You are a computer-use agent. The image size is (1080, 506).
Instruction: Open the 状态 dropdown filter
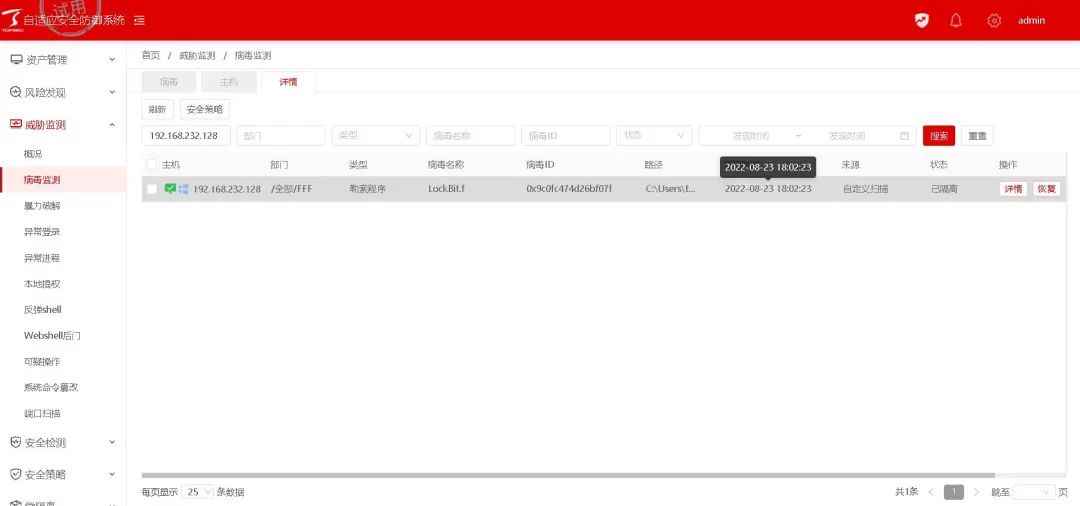pos(654,136)
